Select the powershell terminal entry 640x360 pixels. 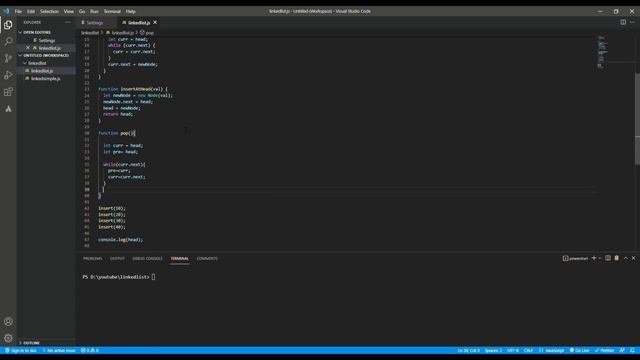(x=576, y=258)
